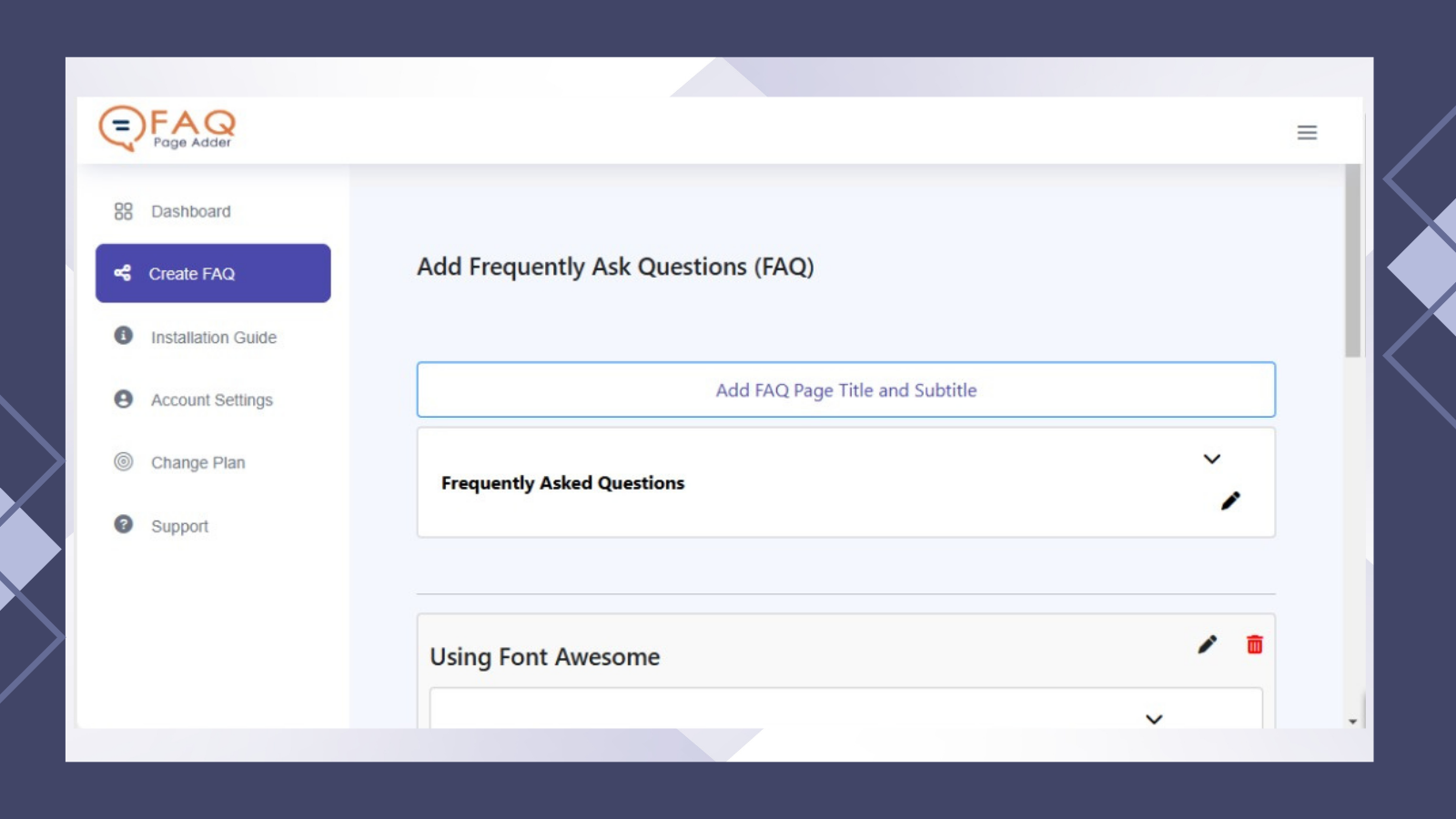Open the hamburger menu icon
This screenshot has height=819, width=1456.
(1307, 133)
